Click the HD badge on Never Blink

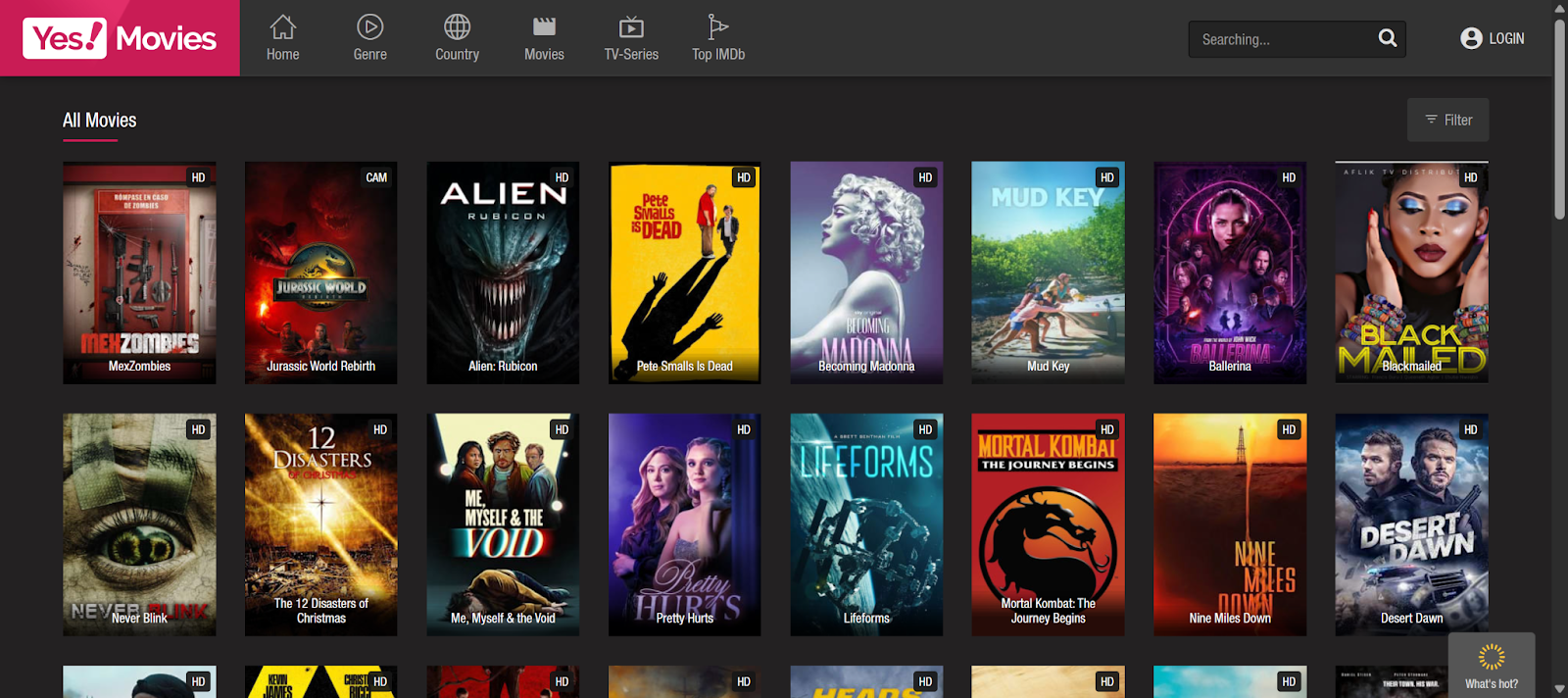199,429
